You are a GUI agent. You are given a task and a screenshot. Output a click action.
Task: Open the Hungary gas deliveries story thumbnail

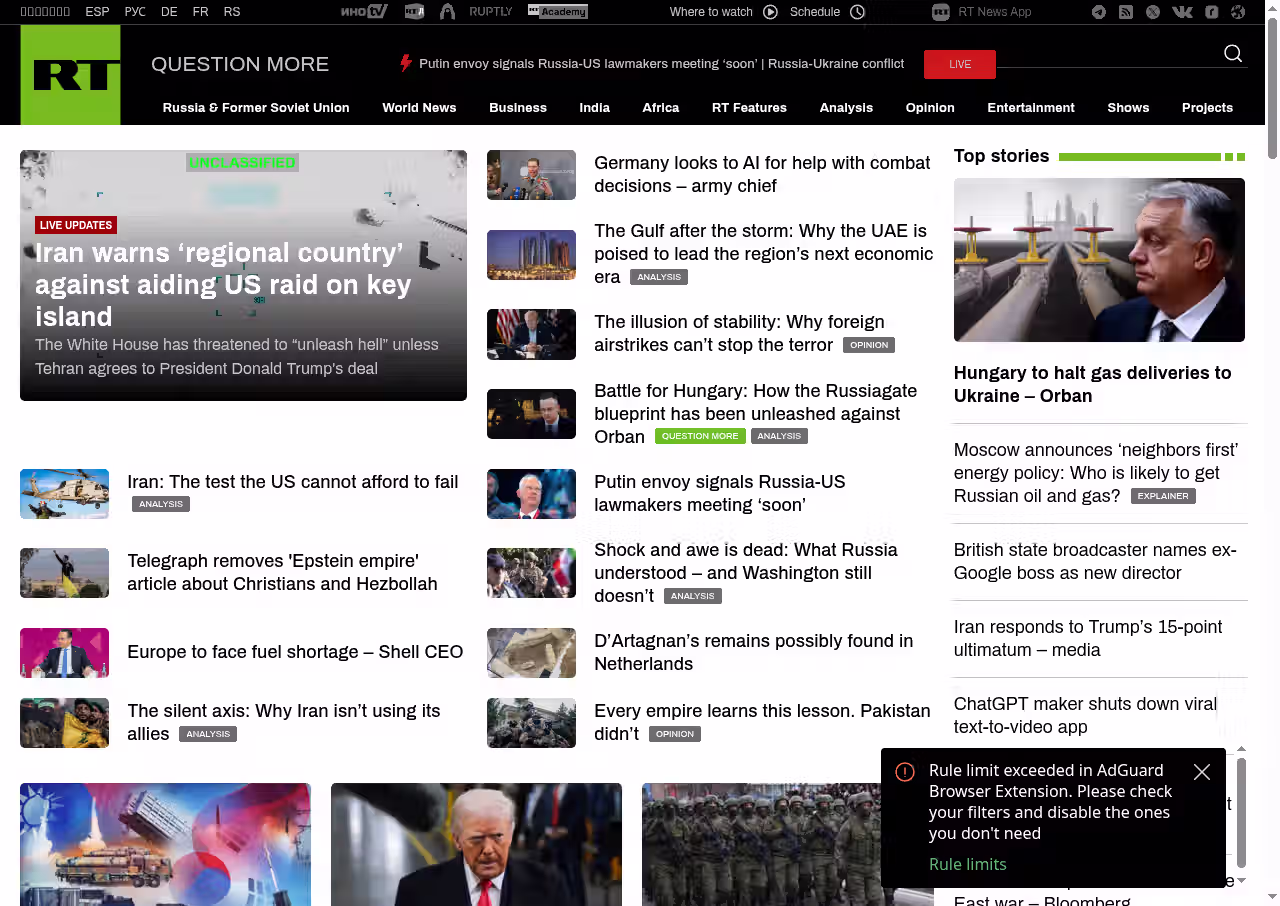click(x=1099, y=260)
